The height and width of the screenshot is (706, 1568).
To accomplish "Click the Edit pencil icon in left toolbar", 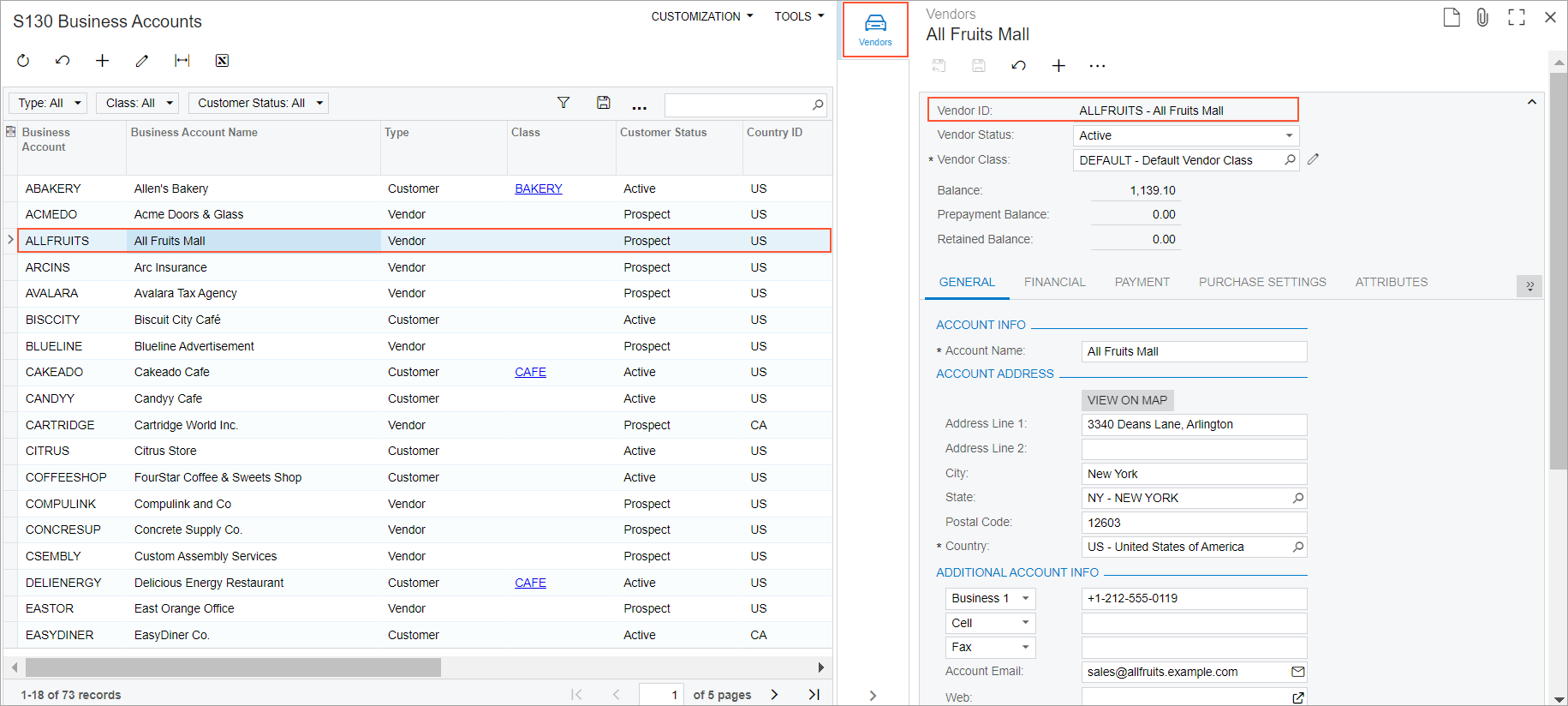I will (x=142, y=61).
